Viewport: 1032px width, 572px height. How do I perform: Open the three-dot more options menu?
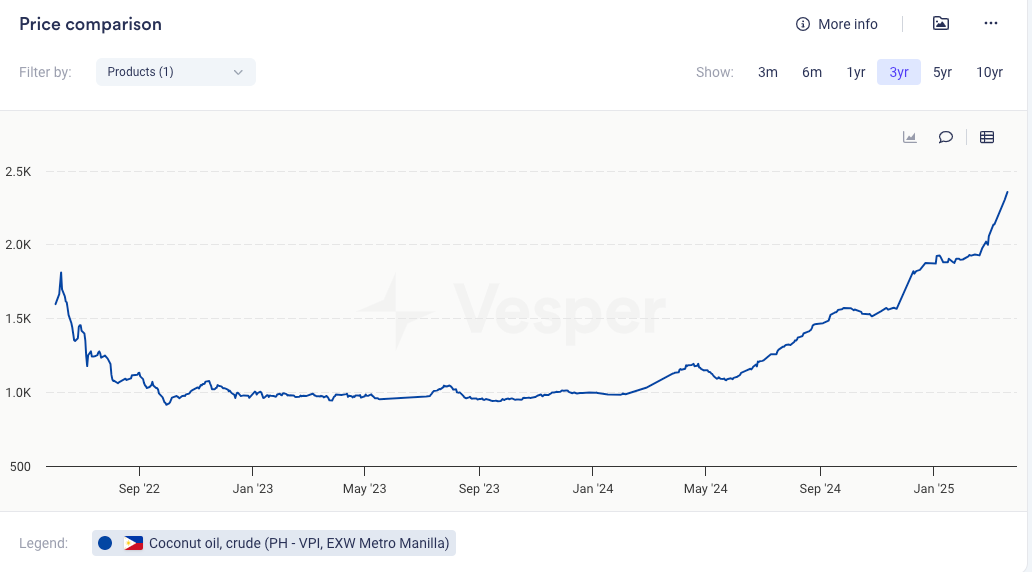coord(991,23)
